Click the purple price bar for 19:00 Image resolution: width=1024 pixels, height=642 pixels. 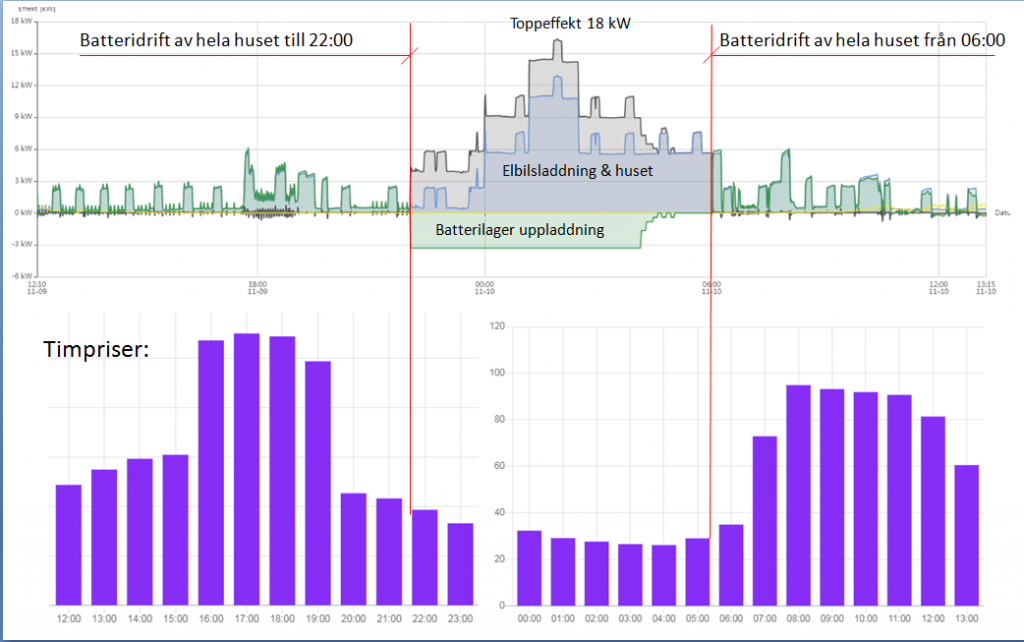(x=318, y=483)
